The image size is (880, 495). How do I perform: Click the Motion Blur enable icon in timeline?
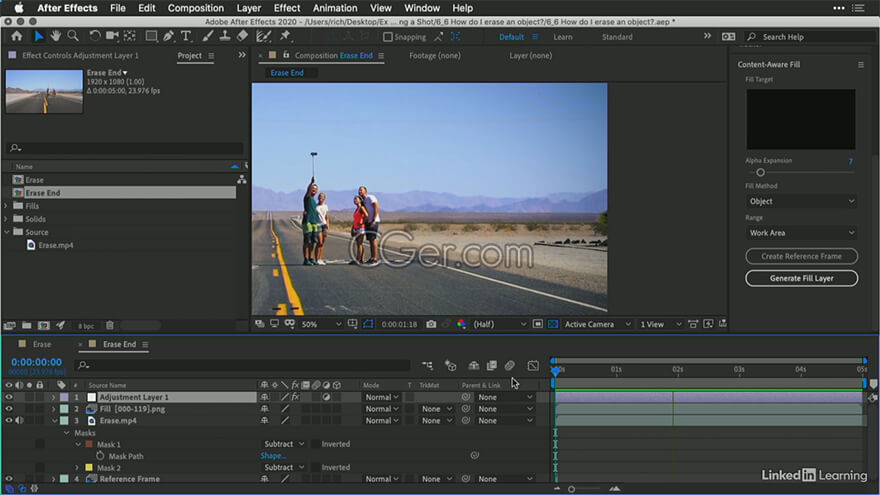pos(510,366)
